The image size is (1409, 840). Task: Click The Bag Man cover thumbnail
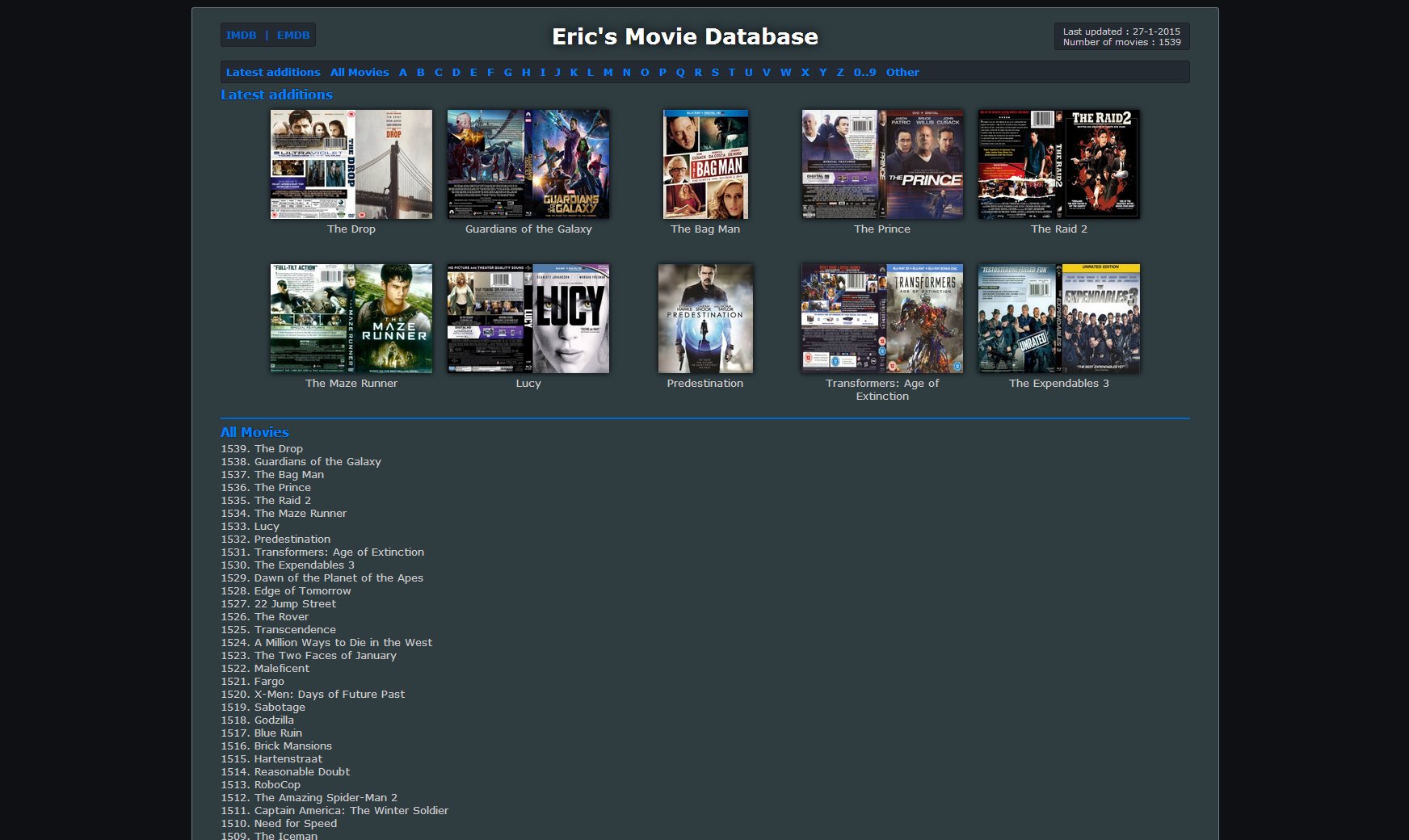pyautogui.click(x=705, y=165)
